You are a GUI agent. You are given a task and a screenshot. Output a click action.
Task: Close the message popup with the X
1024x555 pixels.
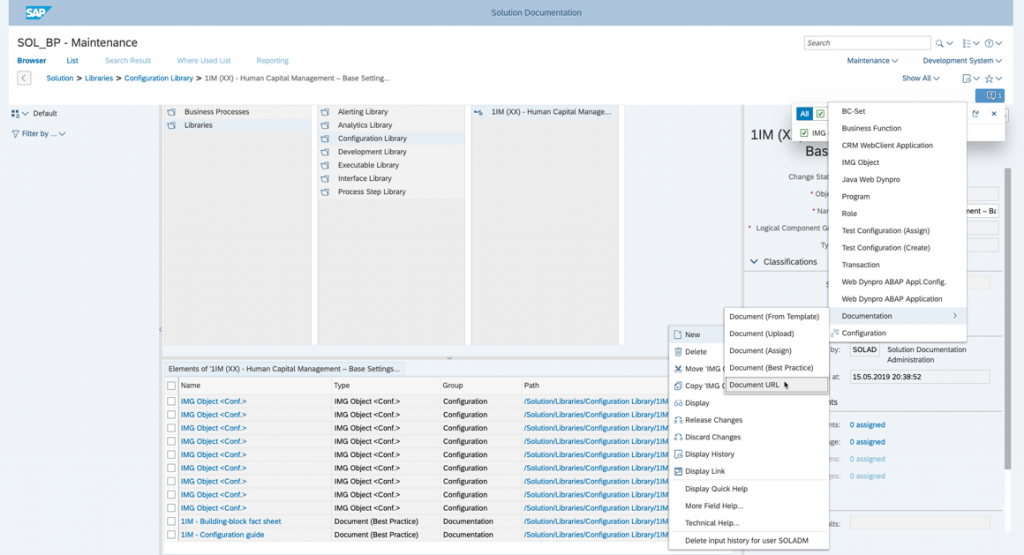point(994,114)
